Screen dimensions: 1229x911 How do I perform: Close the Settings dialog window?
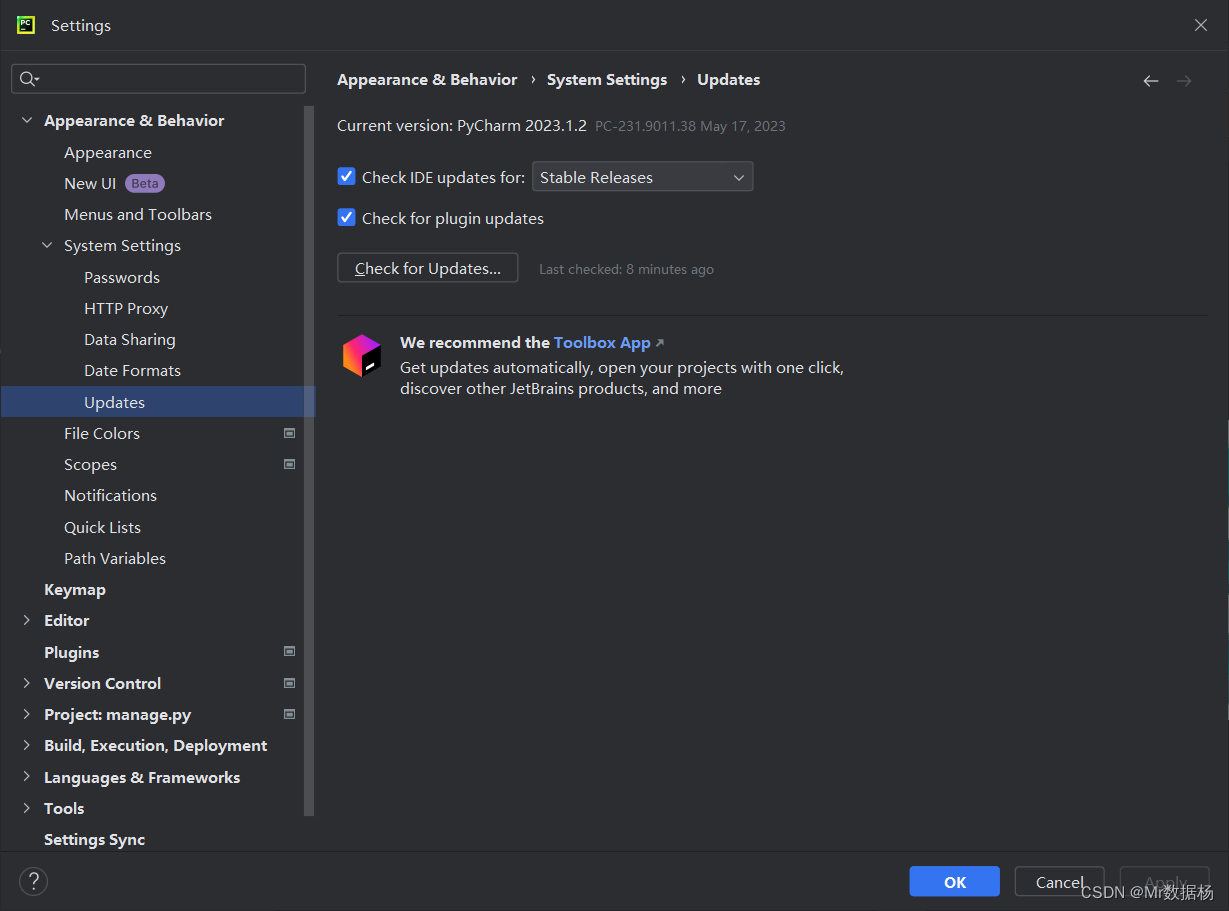click(x=1200, y=25)
